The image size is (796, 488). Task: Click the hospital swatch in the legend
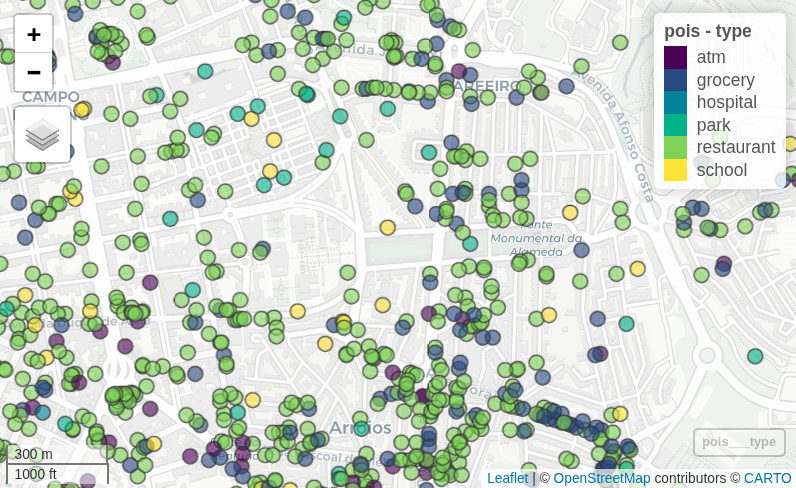pyautogui.click(x=675, y=102)
